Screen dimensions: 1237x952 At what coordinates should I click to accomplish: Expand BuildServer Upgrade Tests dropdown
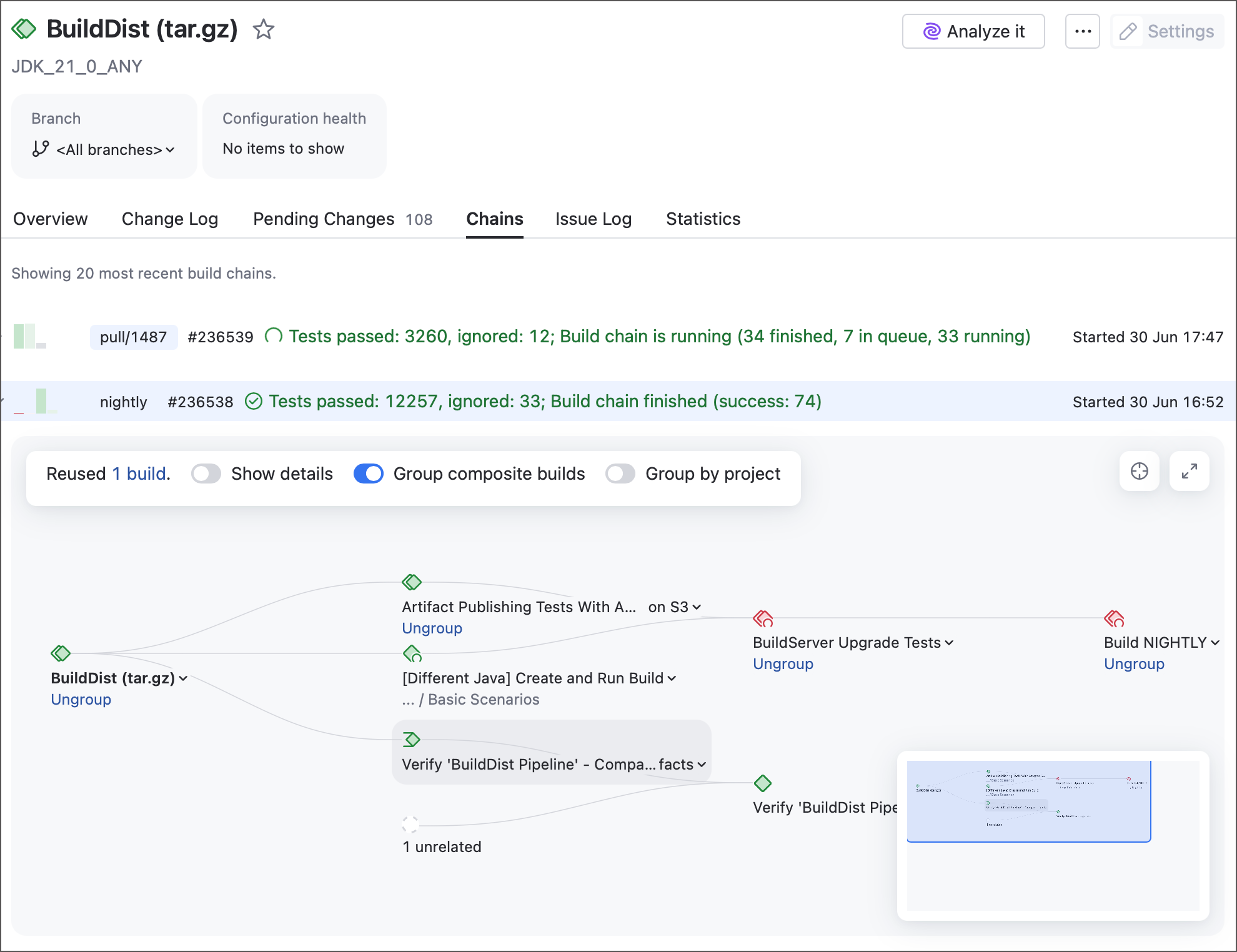[949, 643]
